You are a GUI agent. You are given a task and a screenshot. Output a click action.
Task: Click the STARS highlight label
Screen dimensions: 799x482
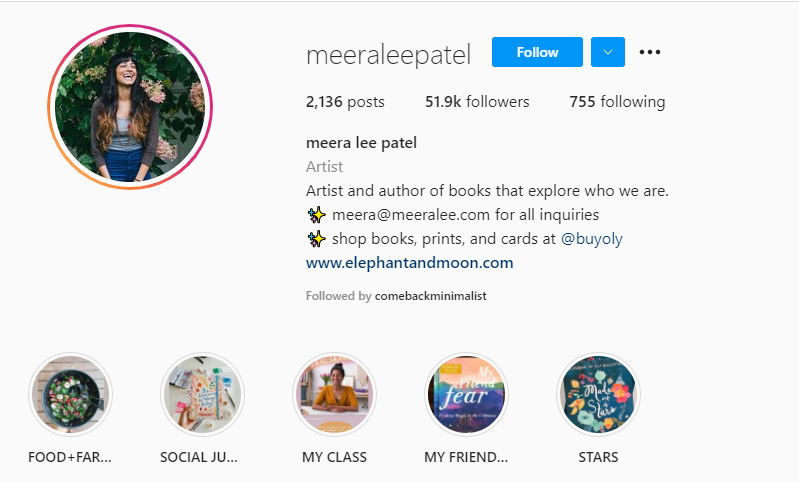[x=597, y=458]
